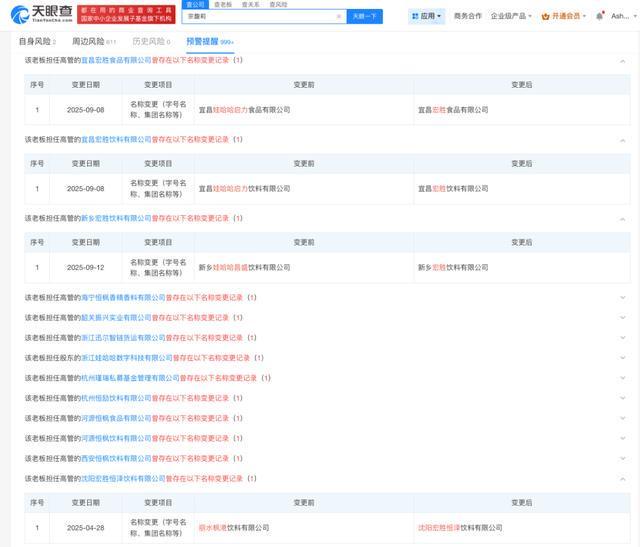The height and width of the screenshot is (547, 640).
Task: Switch to the 自身风险 tab
Action: (37, 42)
